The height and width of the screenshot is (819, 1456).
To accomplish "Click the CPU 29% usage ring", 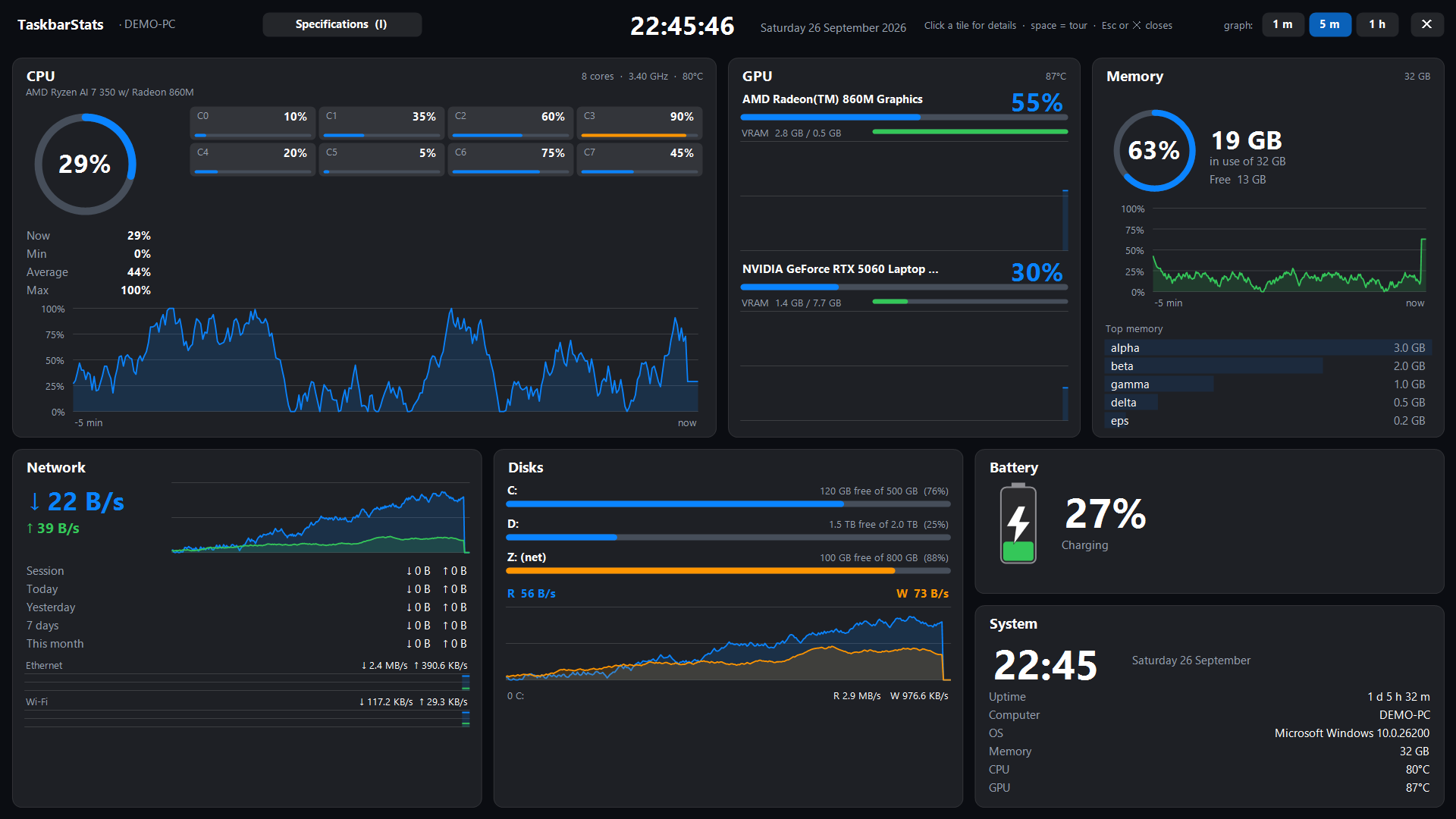I will click(x=85, y=164).
